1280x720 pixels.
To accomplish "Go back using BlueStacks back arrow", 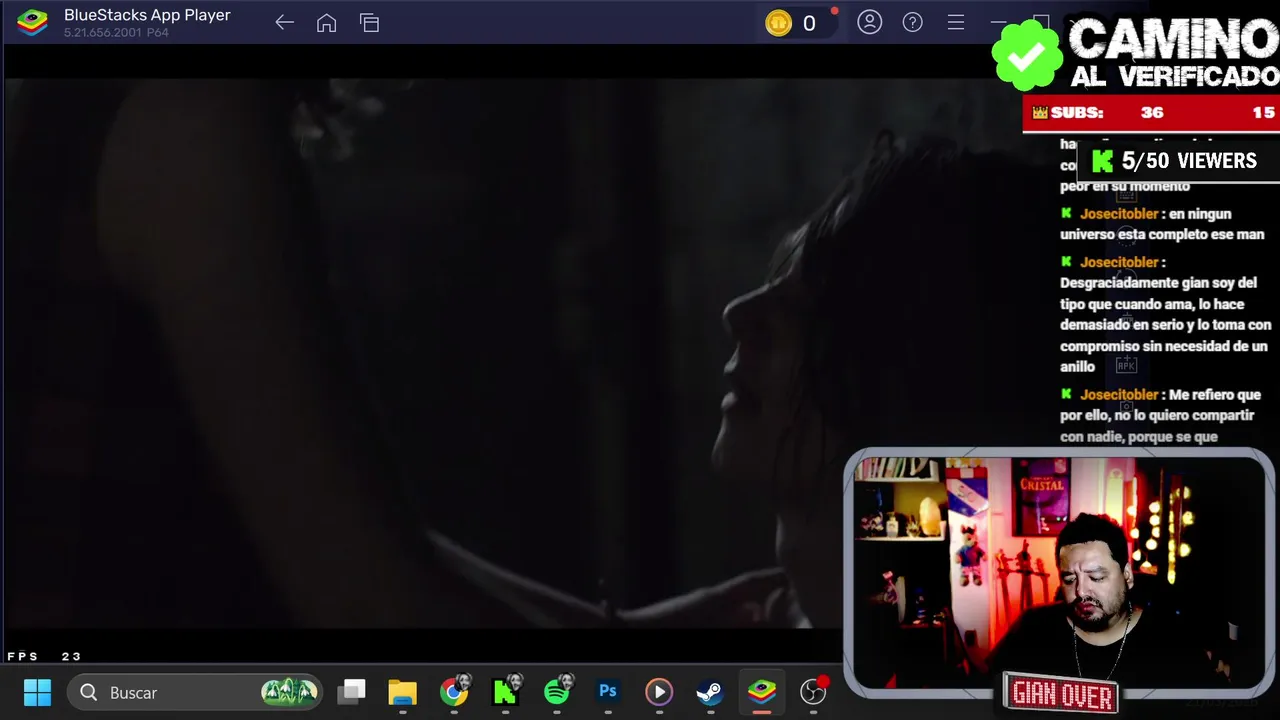I will (284, 23).
